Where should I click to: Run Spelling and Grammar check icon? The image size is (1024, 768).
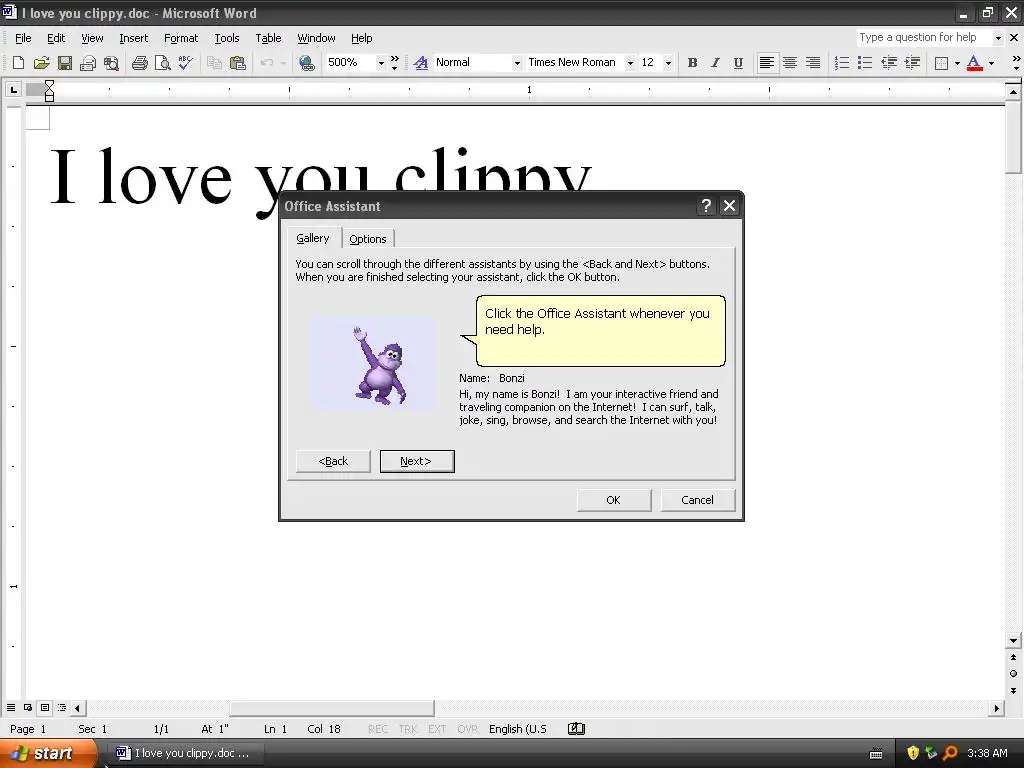click(x=185, y=63)
